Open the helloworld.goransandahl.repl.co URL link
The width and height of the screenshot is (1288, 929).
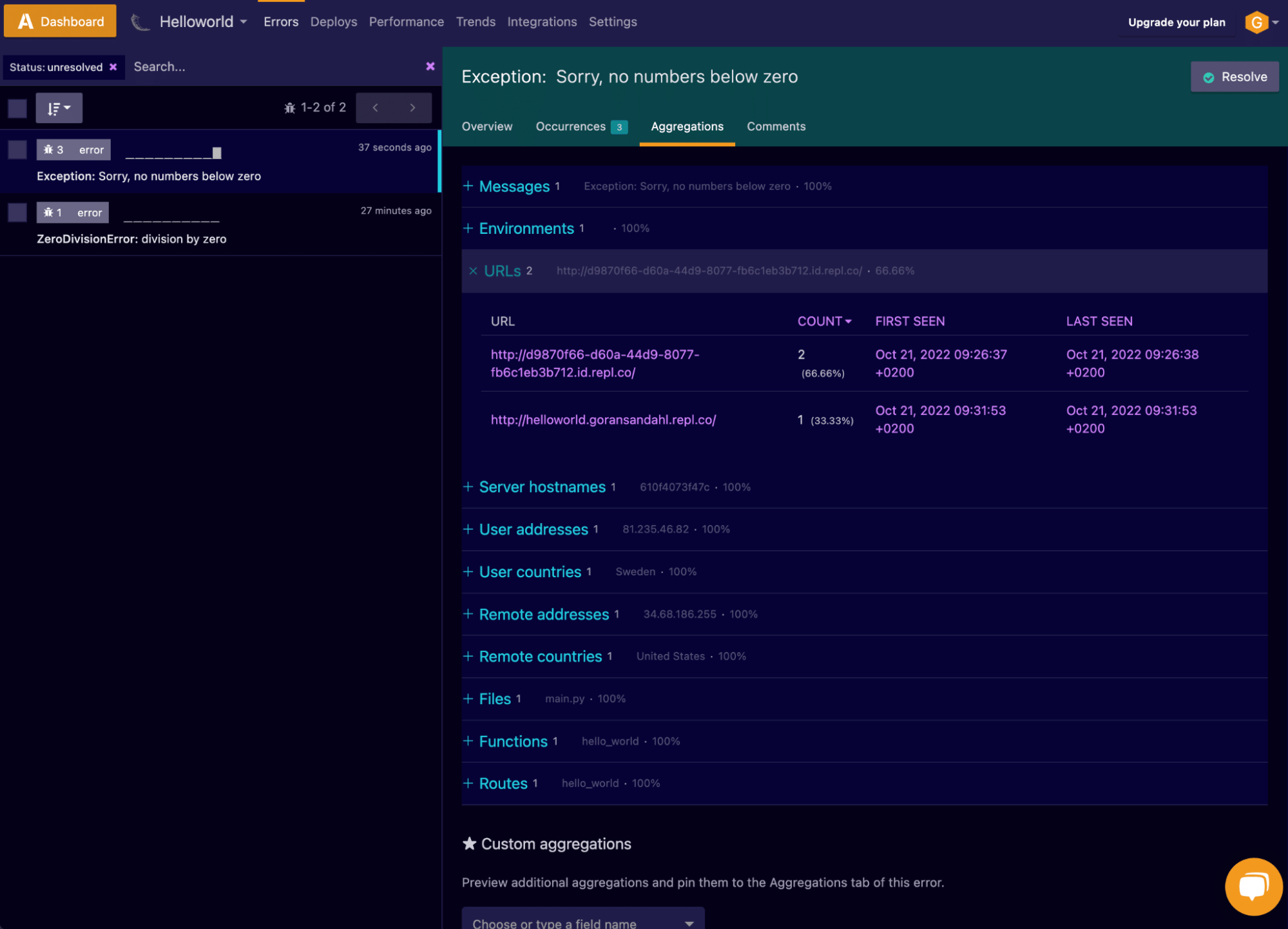click(603, 419)
